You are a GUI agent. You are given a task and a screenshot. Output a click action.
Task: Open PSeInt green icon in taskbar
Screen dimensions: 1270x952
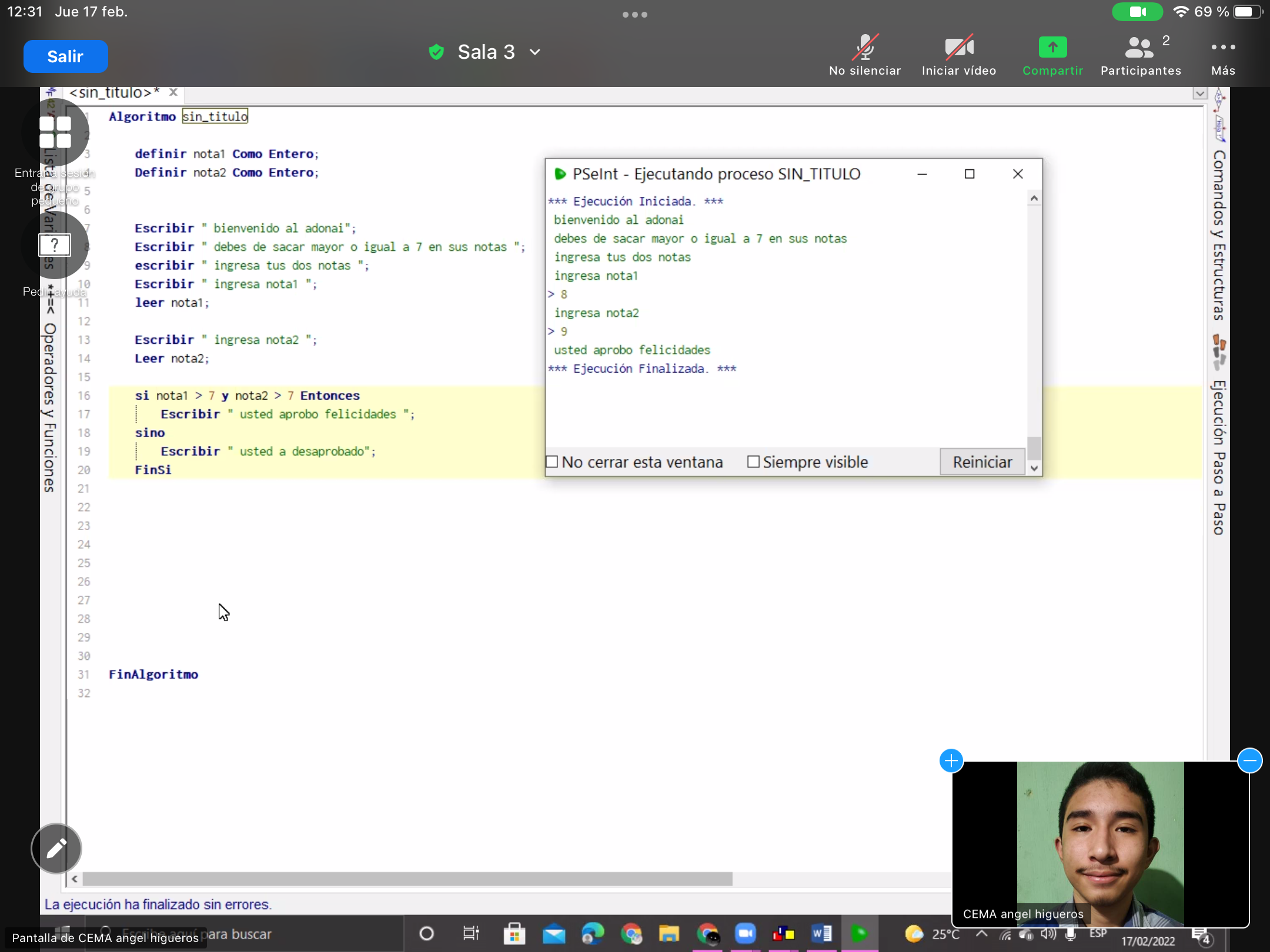coord(859,933)
